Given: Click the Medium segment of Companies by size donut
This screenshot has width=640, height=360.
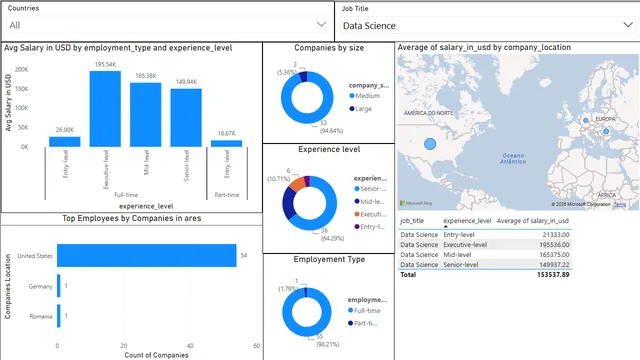Looking at the screenshot, I should tap(307, 118).
